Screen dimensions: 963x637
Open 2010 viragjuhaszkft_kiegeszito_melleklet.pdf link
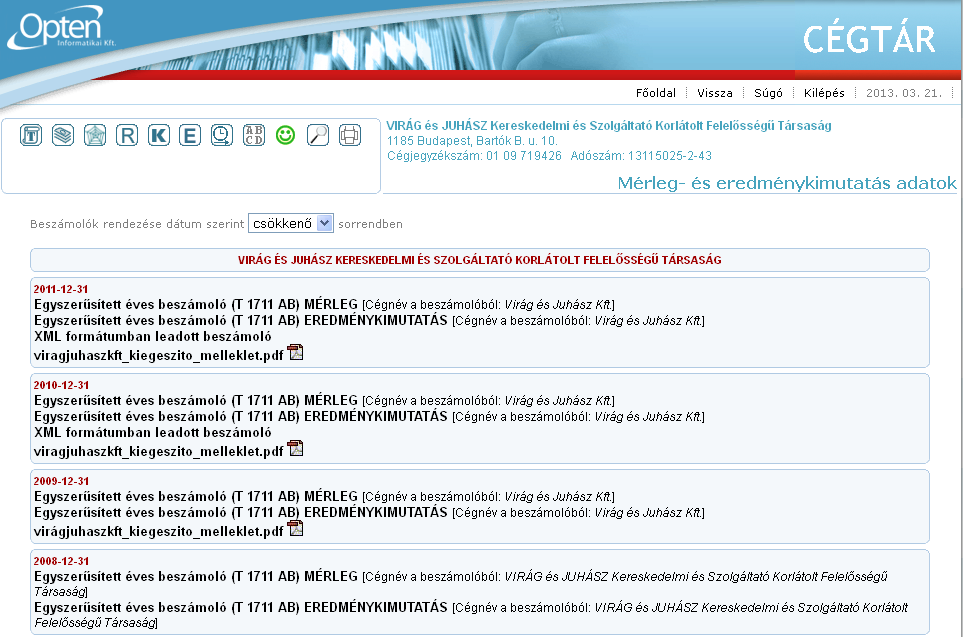click(158, 451)
